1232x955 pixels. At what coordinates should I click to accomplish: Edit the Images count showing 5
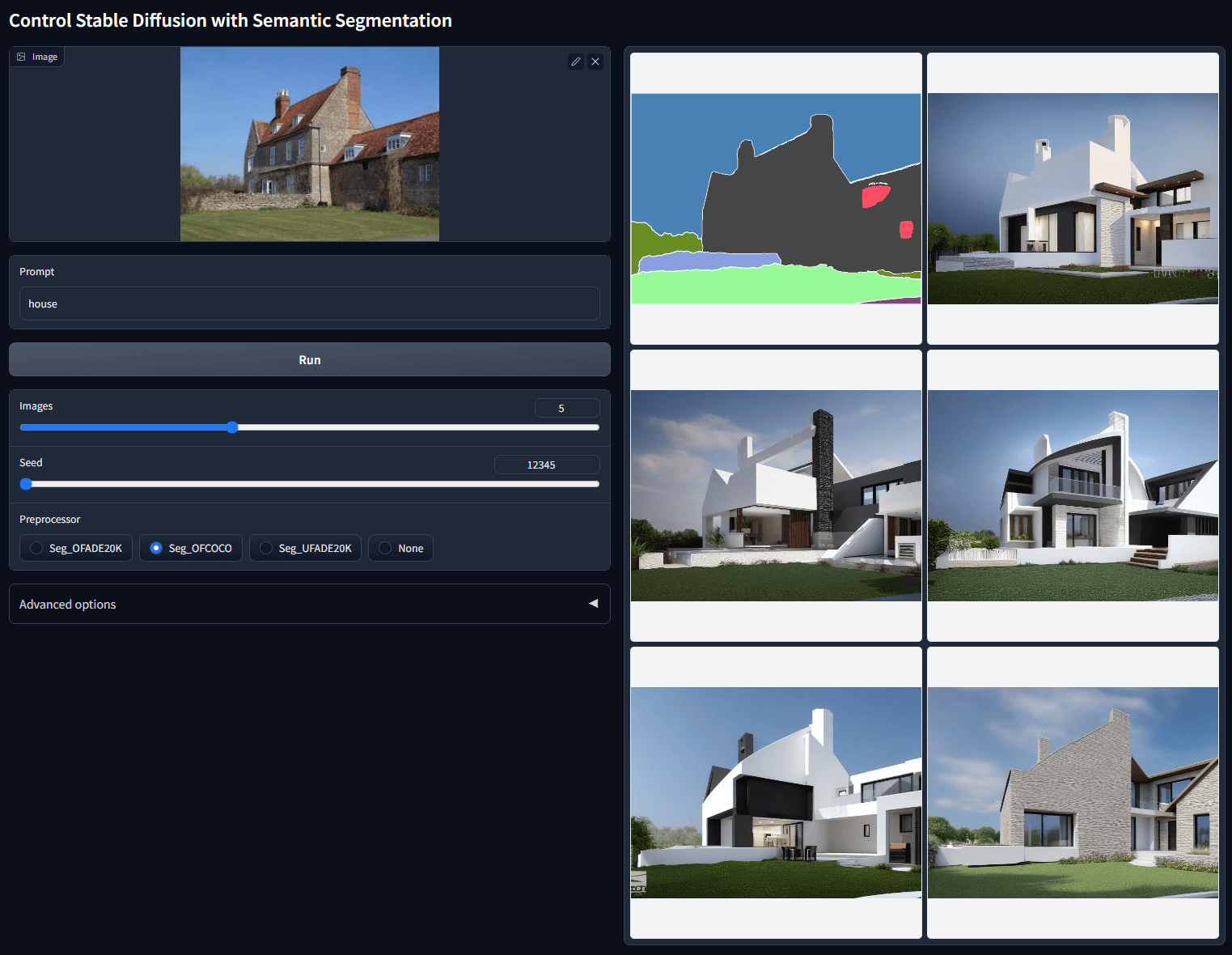[x=566, y=408]
